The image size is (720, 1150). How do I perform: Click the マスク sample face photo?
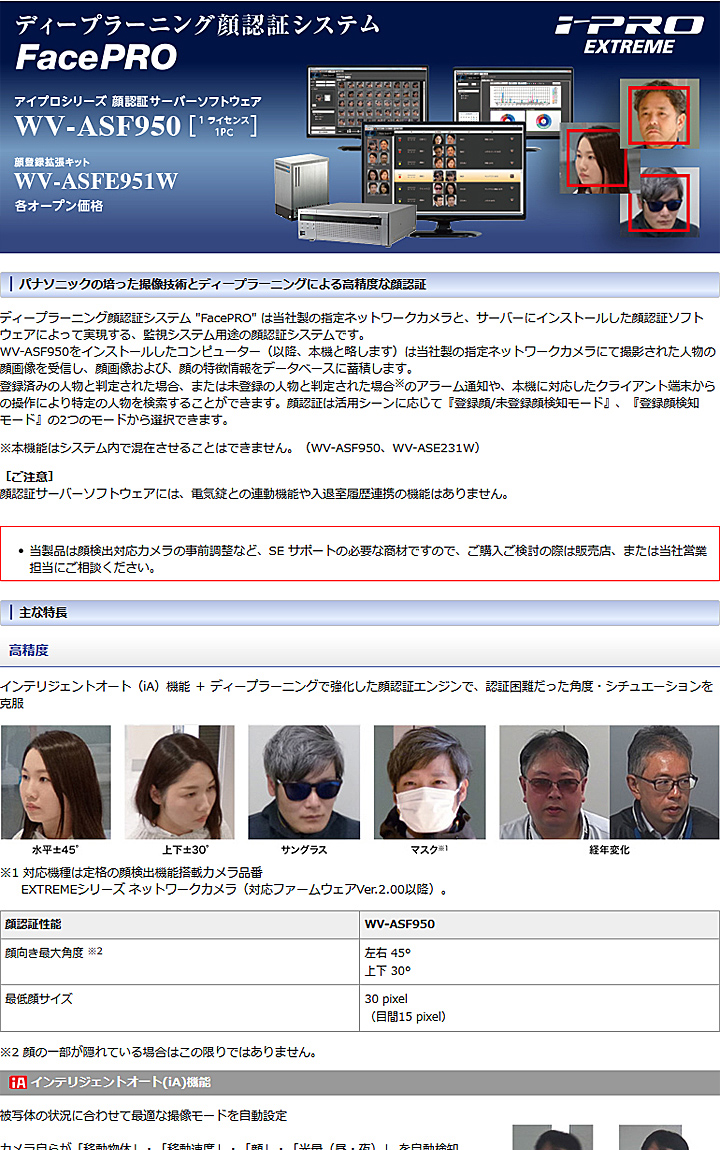coord(430,782)
